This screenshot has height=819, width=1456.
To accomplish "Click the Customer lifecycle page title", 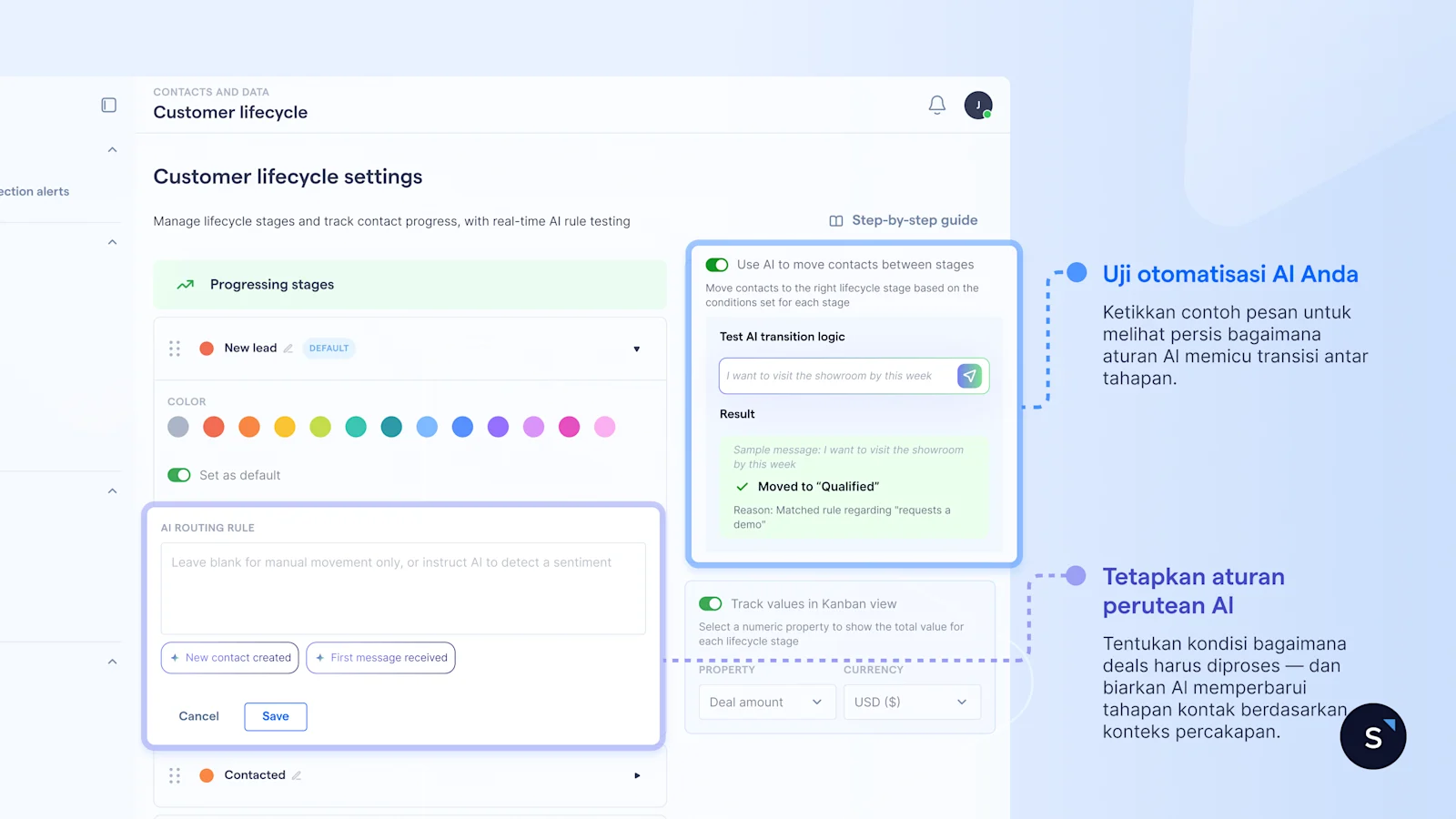I will tap(230, 113).
